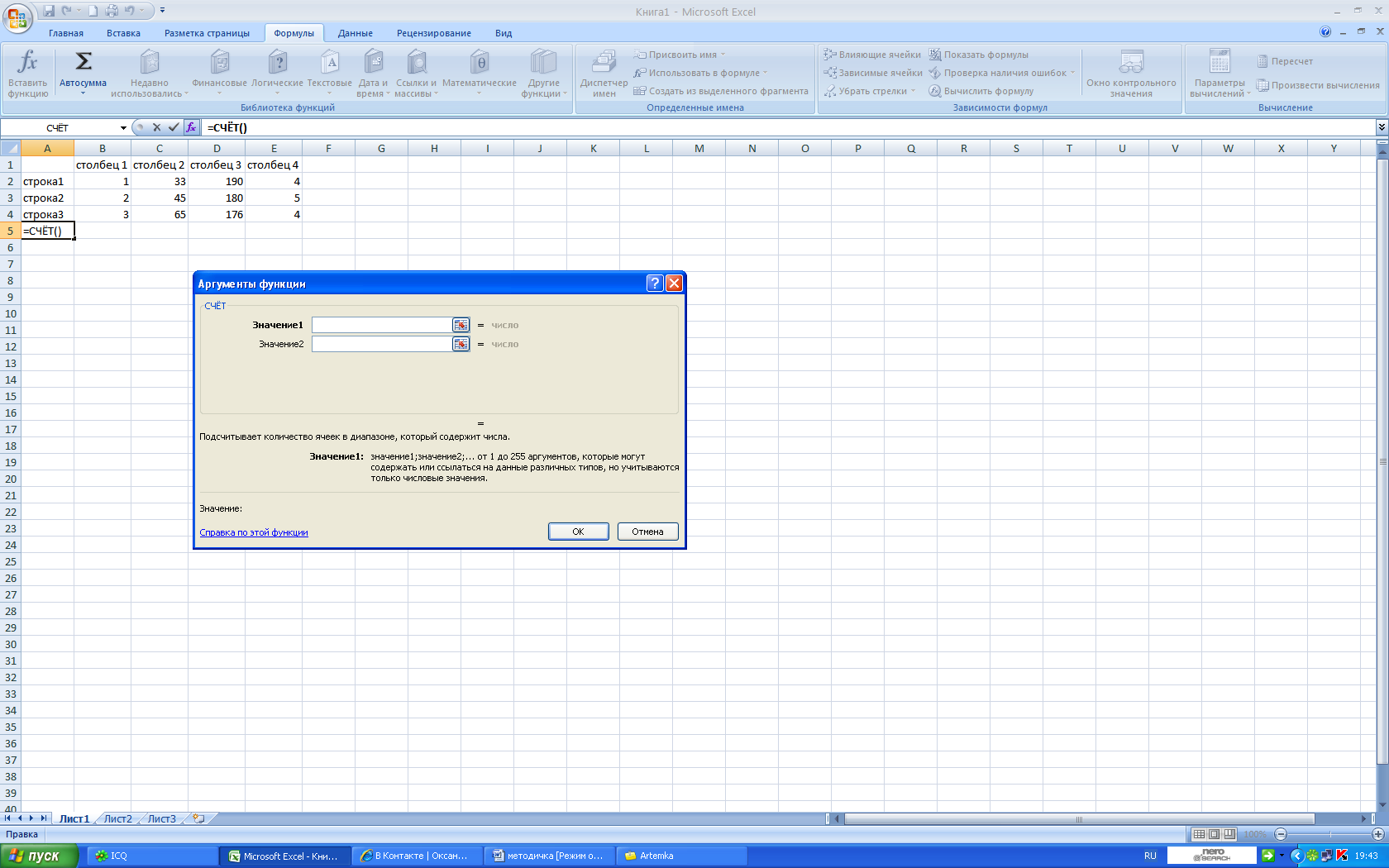
Task: Switch to Normal view in status bar
Action: click(1199, 834)
